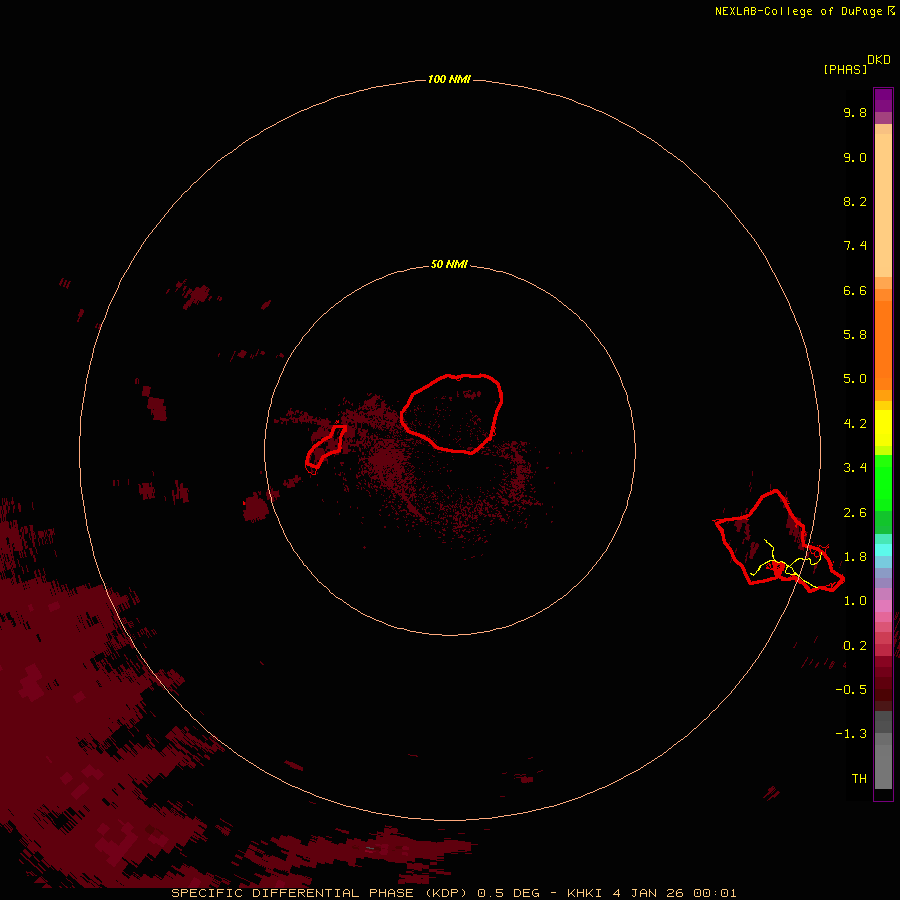Click the 5.0 value on the color scale
The width and height of the screenshot is (900, 900).
pos(855,379)
